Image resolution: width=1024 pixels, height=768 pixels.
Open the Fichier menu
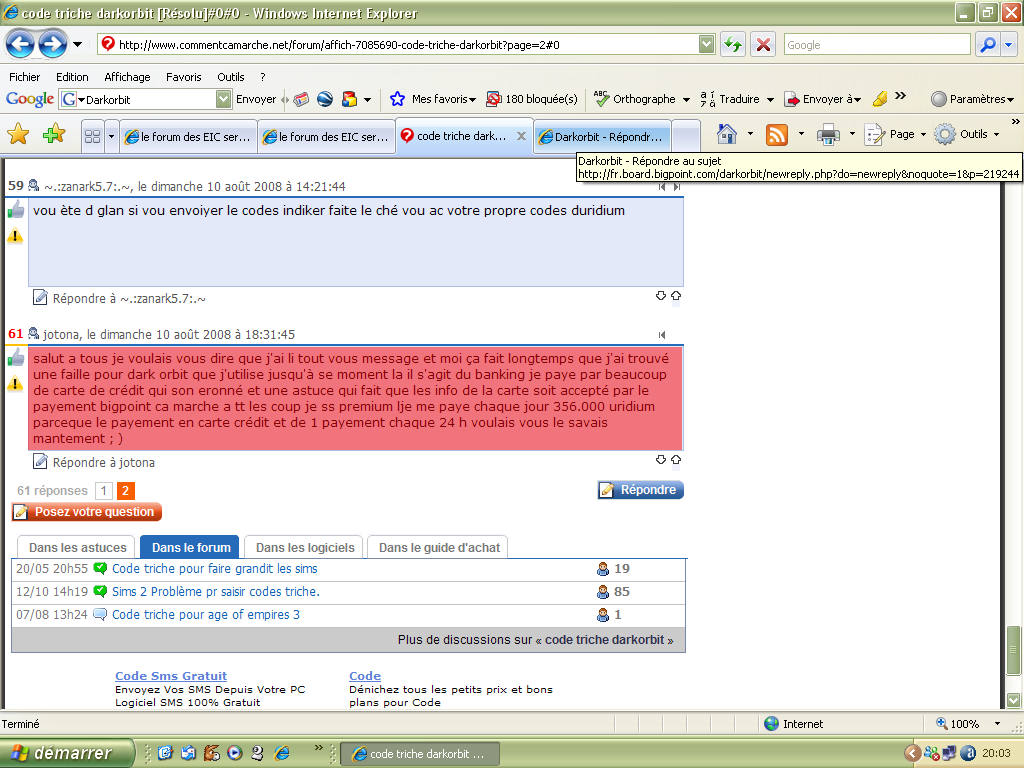point(25,77)
